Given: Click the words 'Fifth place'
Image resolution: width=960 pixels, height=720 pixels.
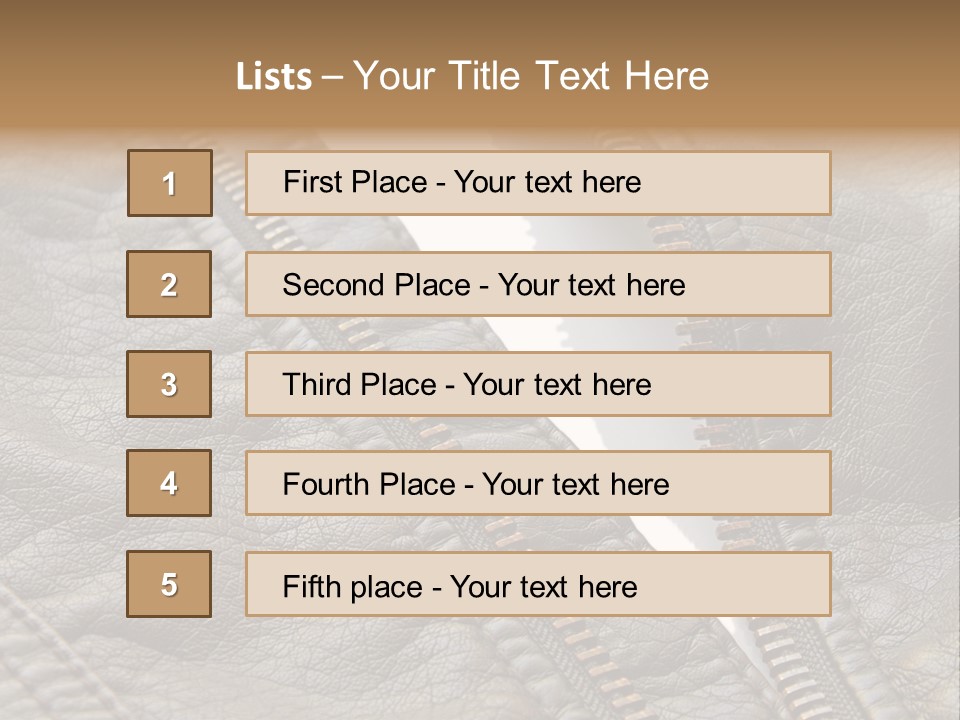Looking at the screenshot, I should [x=353, y=587].
